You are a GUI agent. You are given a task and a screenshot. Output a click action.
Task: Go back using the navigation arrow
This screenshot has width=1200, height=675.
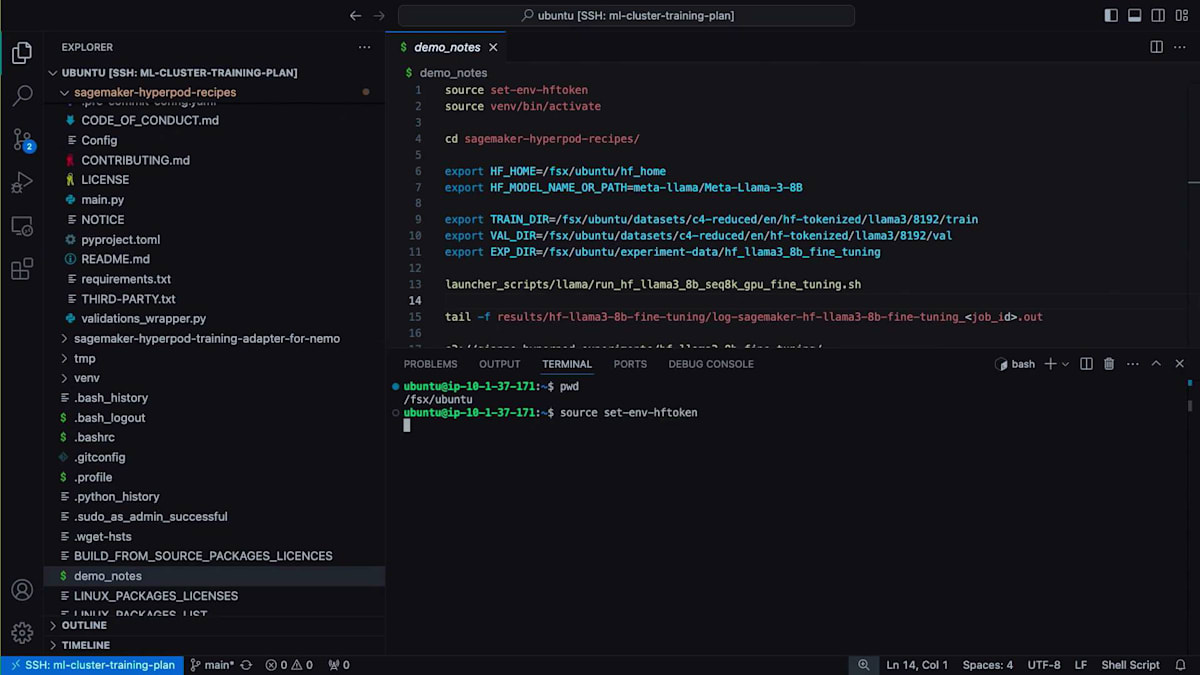pos(356,15)
